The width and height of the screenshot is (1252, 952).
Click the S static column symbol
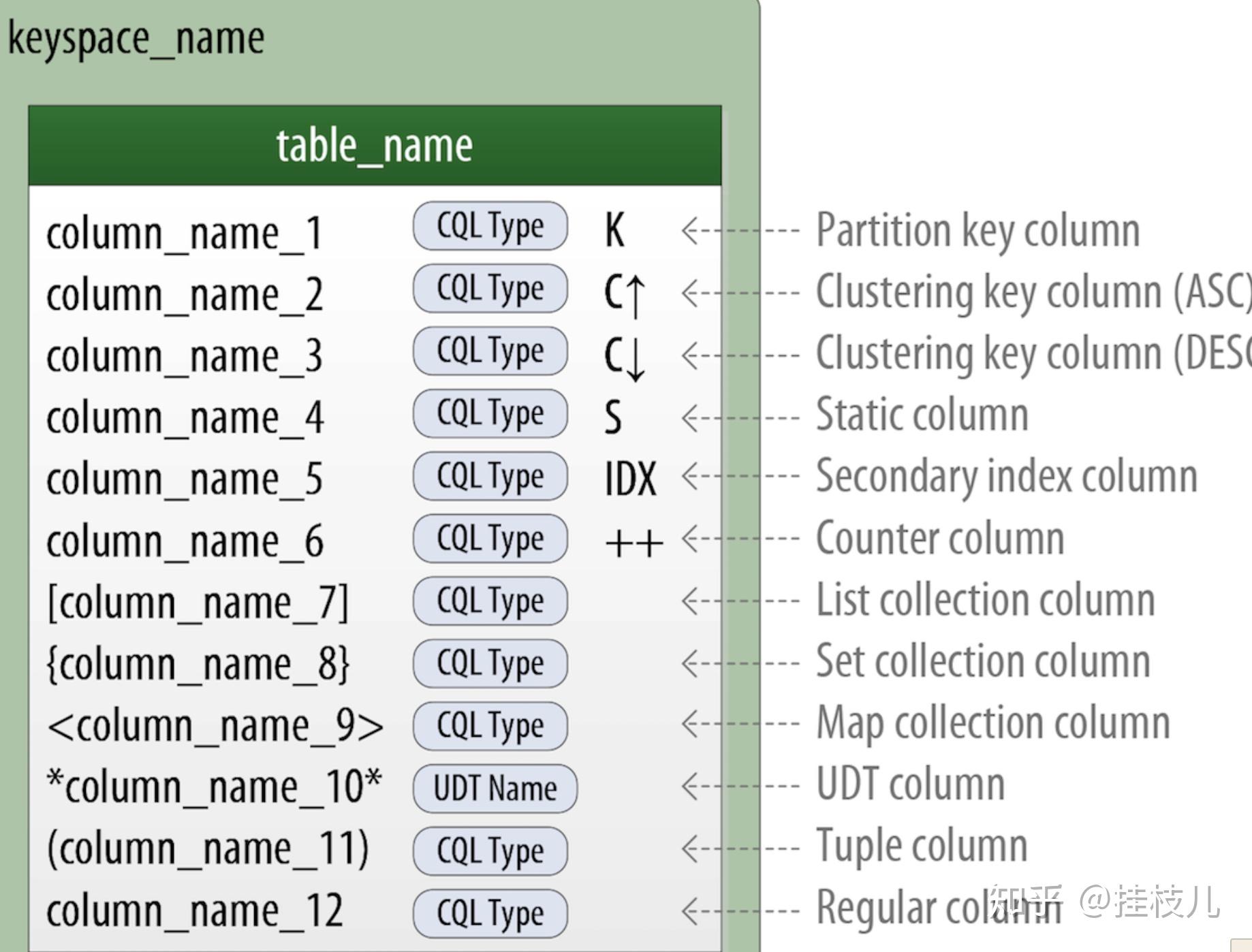[x=613, y=417]
